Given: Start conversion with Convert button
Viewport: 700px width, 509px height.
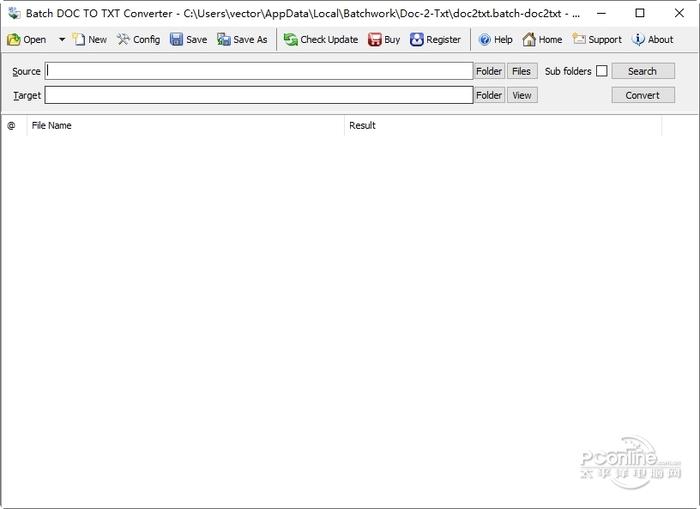Looking at the screenshot, I should coord(643,95).
